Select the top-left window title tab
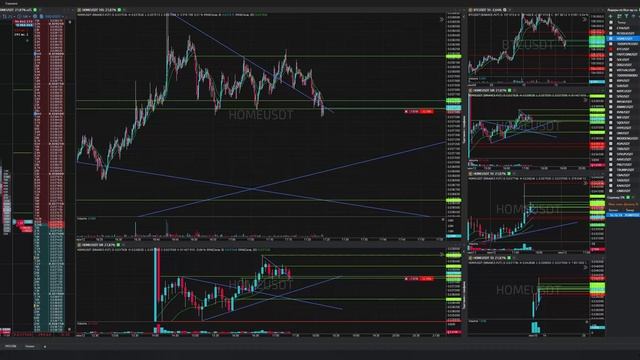Image resolution: width=640 pixels, height=360 pixels. tap(11, 3)
